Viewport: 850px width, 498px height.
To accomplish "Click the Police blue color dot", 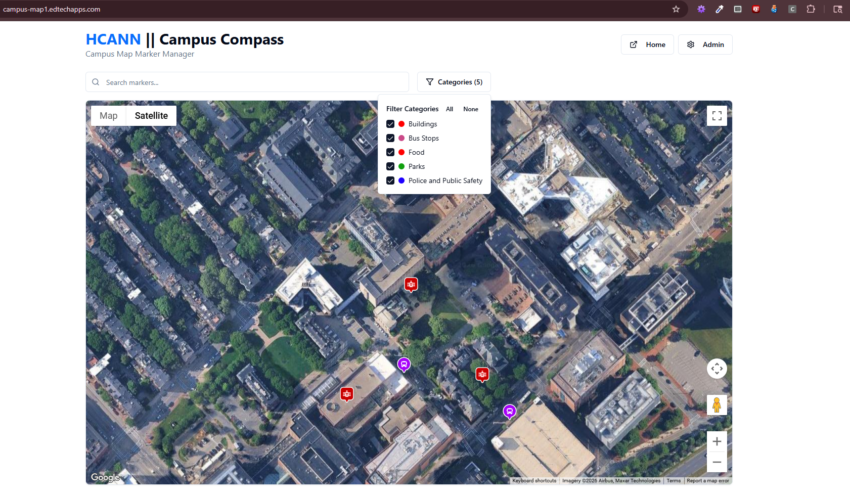I will 402,180.
